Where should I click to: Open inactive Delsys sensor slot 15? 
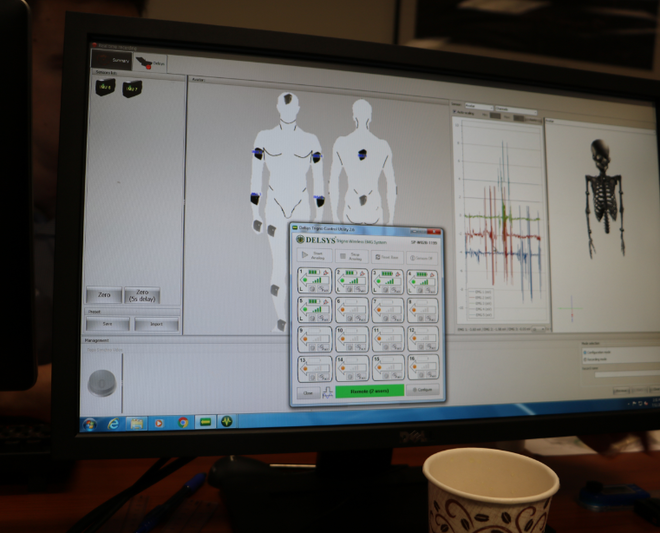(x=388, y=368)
